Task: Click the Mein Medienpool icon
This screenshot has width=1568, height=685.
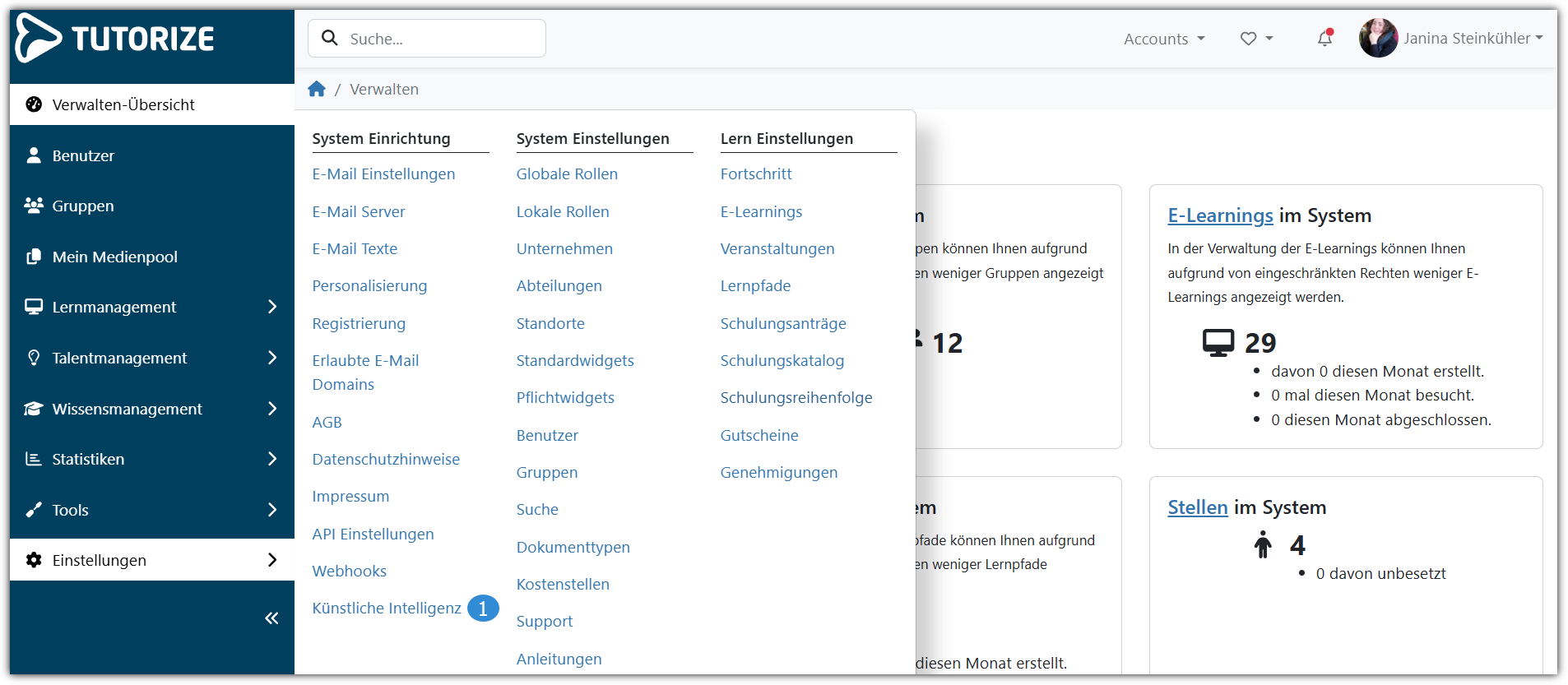Action: (x=34, y=257)
